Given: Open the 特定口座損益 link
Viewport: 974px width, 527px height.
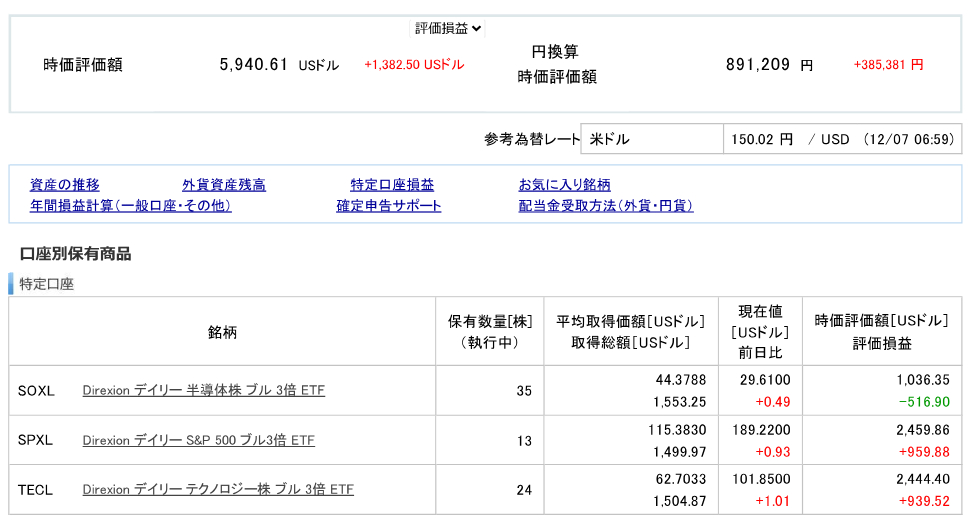Looking at the screenshot, I should [x=392, y=185].
